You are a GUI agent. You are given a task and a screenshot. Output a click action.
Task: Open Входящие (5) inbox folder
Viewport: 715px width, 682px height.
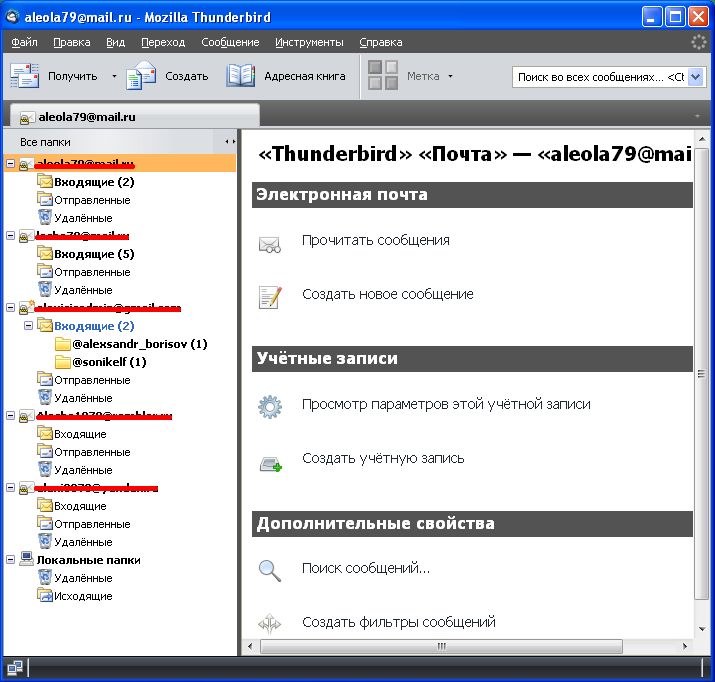pos(94,254)
